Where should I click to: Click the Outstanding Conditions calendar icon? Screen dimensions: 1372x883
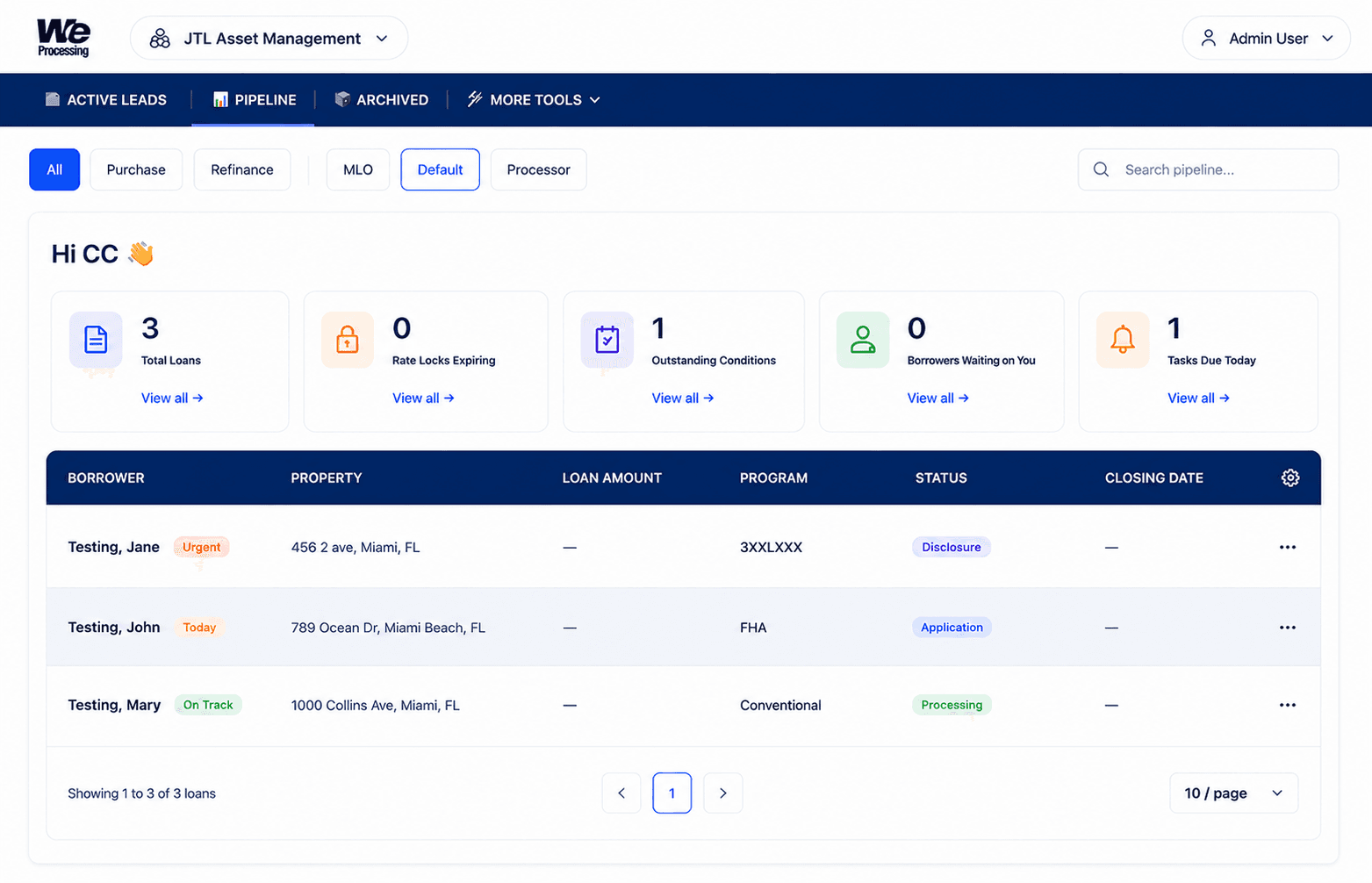pos(607,339)
